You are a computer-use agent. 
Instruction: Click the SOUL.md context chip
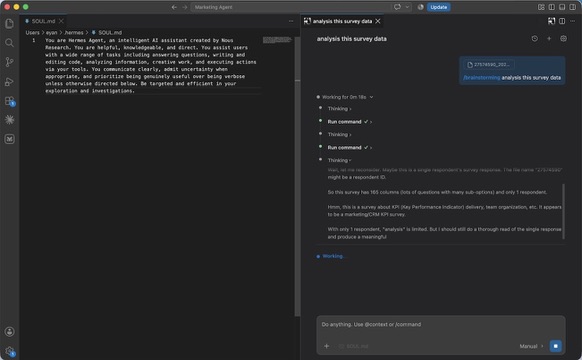click(353, 346)
